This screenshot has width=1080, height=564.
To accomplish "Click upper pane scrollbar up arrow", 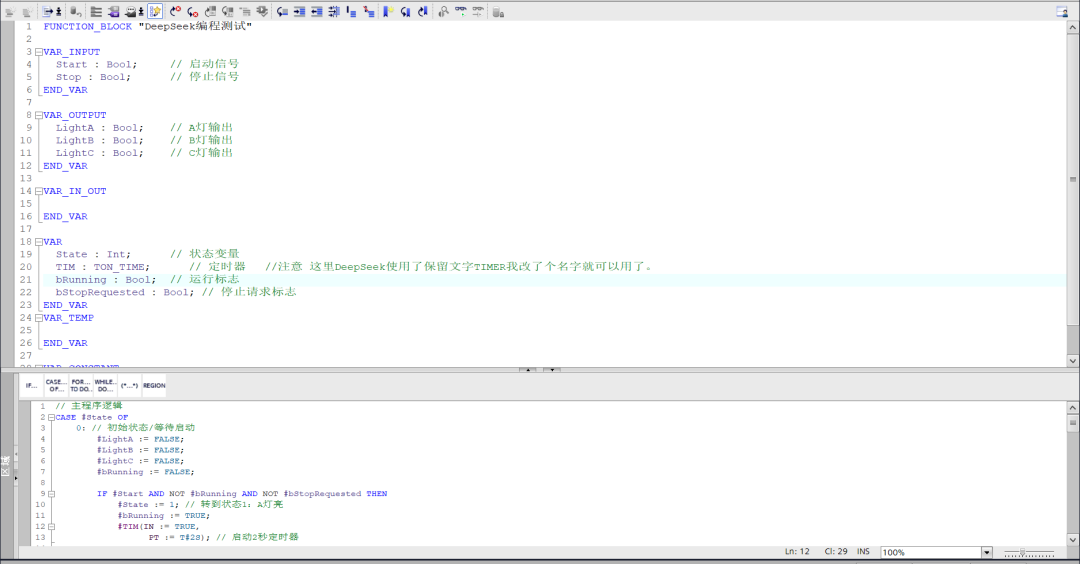I will 1072,28.
